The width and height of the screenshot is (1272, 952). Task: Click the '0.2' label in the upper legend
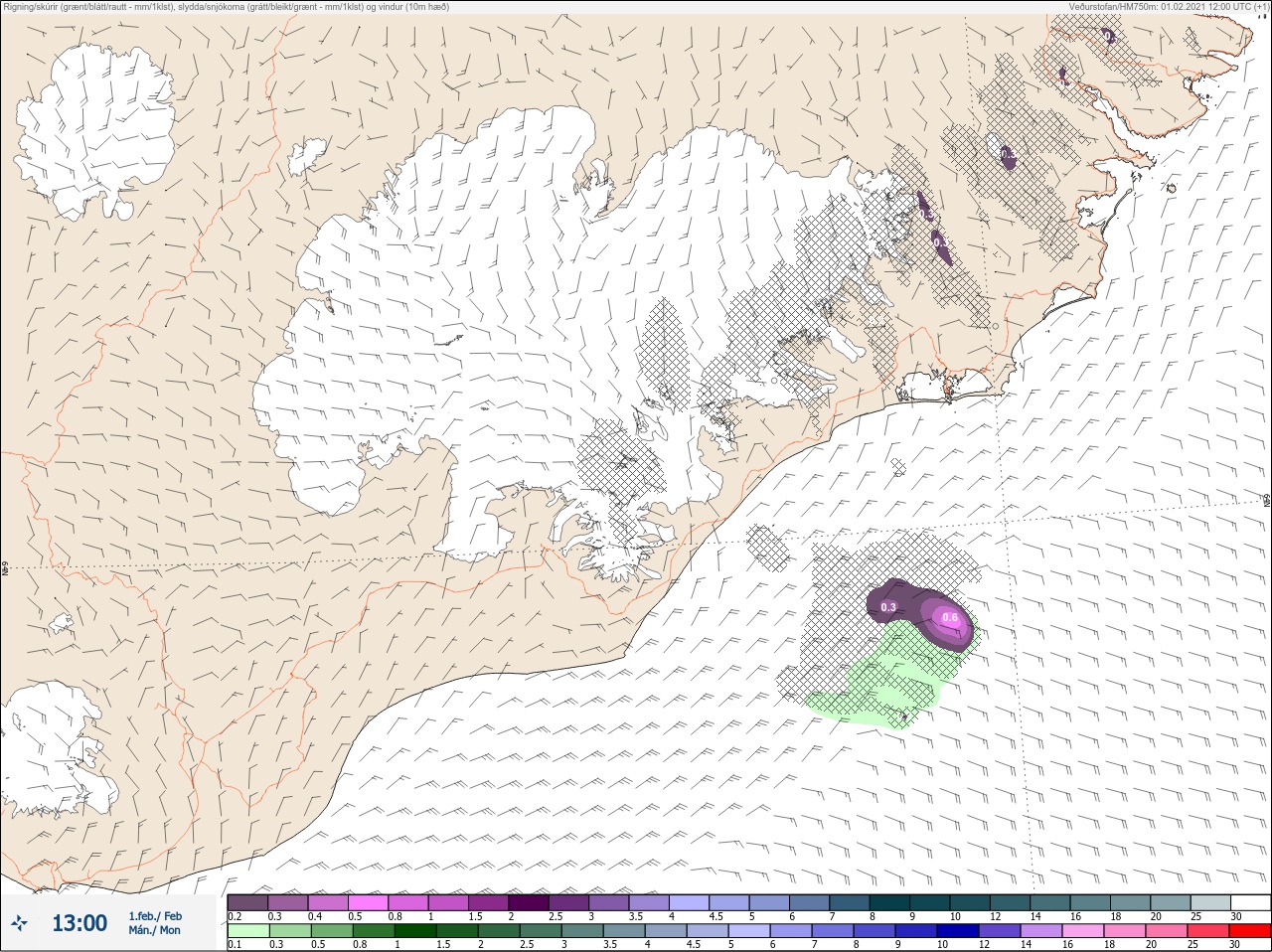[235, 916]
